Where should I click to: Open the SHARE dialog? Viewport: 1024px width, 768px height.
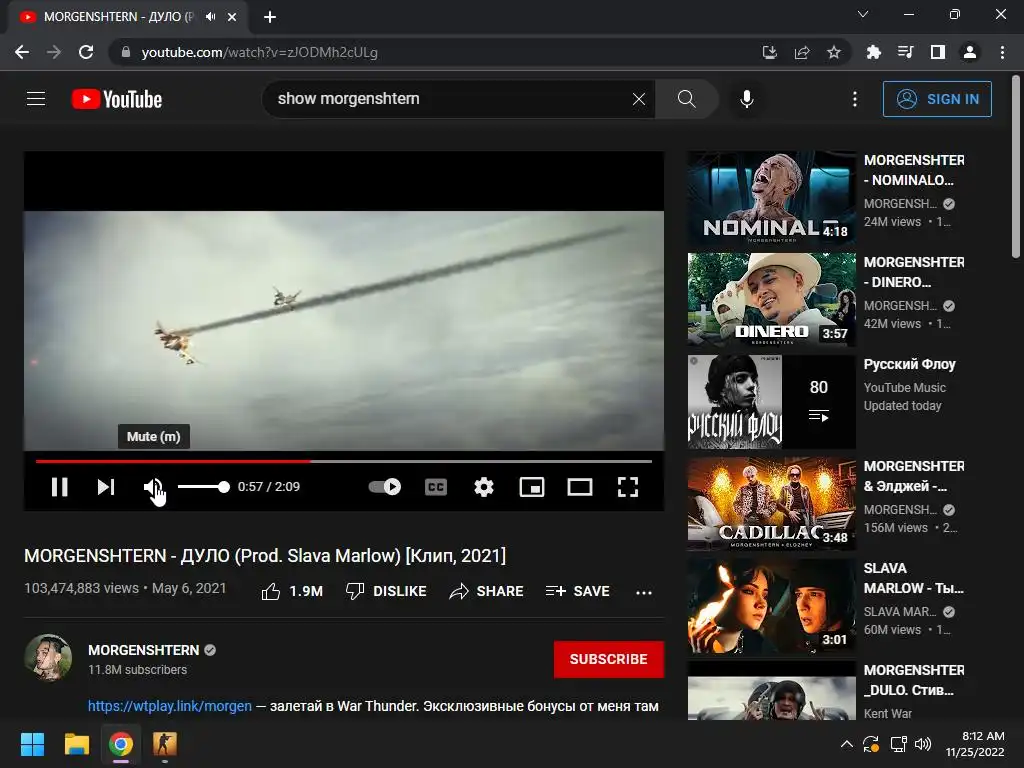coord(487,591)
